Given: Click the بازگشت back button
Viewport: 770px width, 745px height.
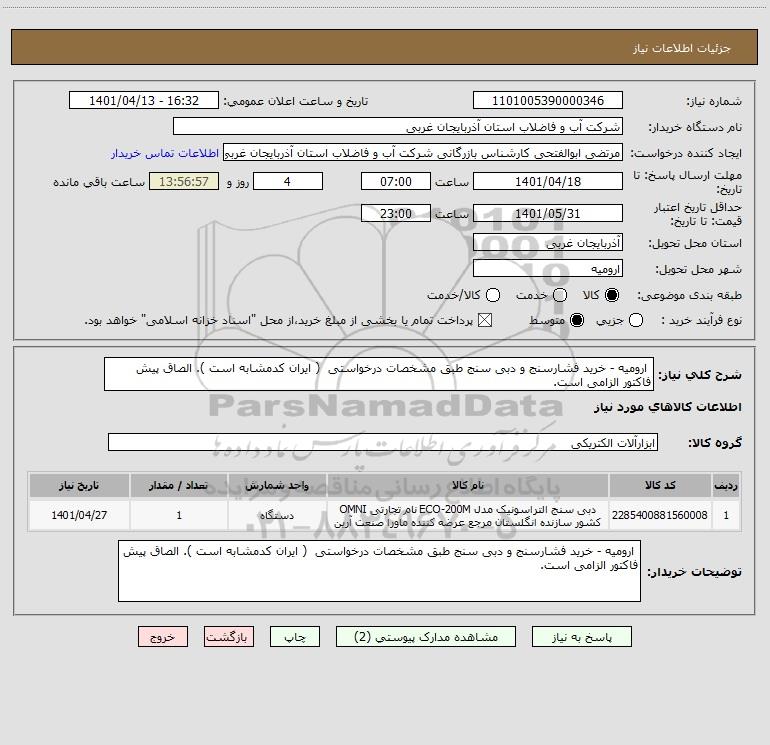Looking at the screenshot, I should [229, 637].
